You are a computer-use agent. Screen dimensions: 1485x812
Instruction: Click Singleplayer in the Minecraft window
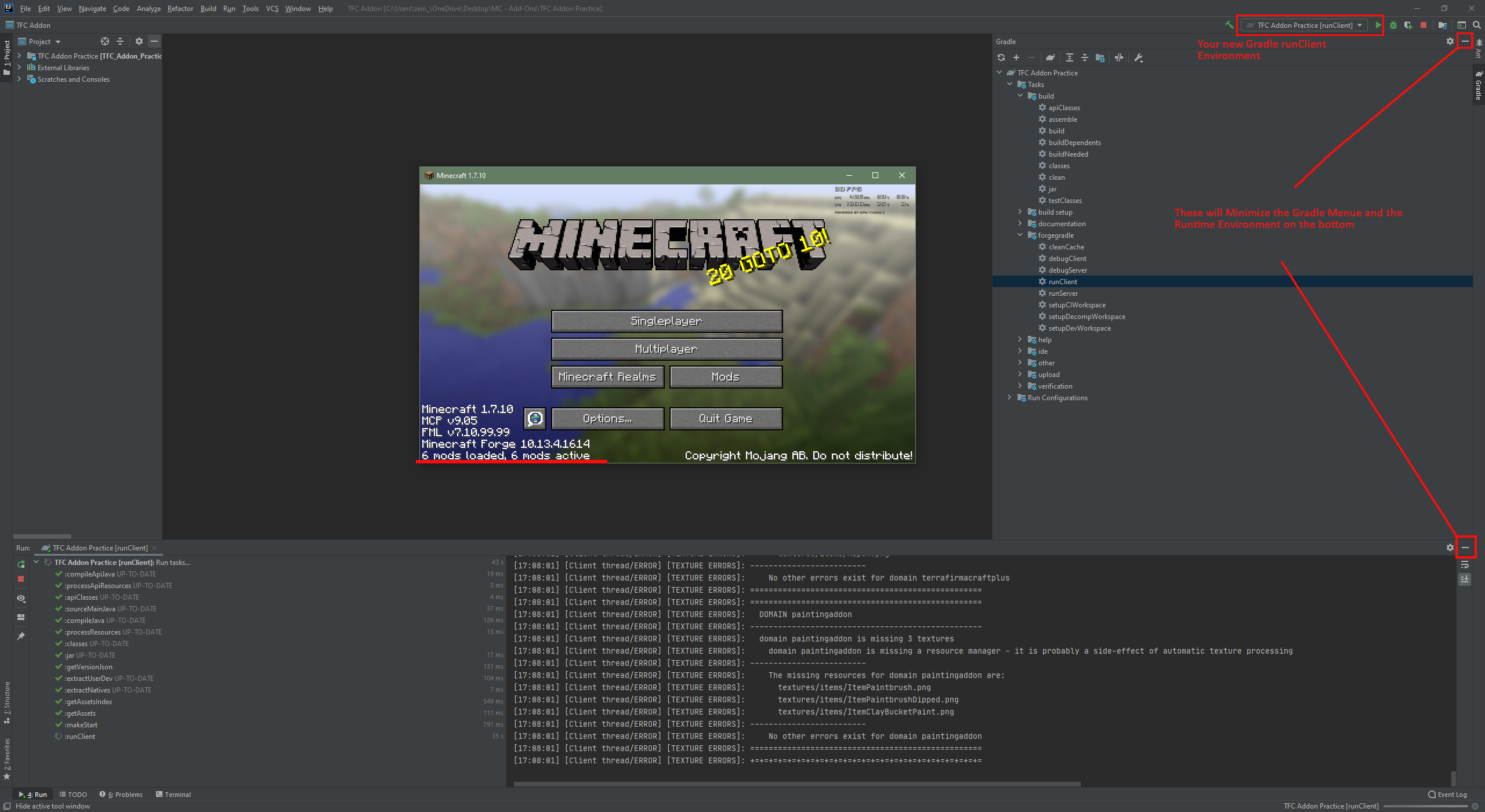point(667,321)
